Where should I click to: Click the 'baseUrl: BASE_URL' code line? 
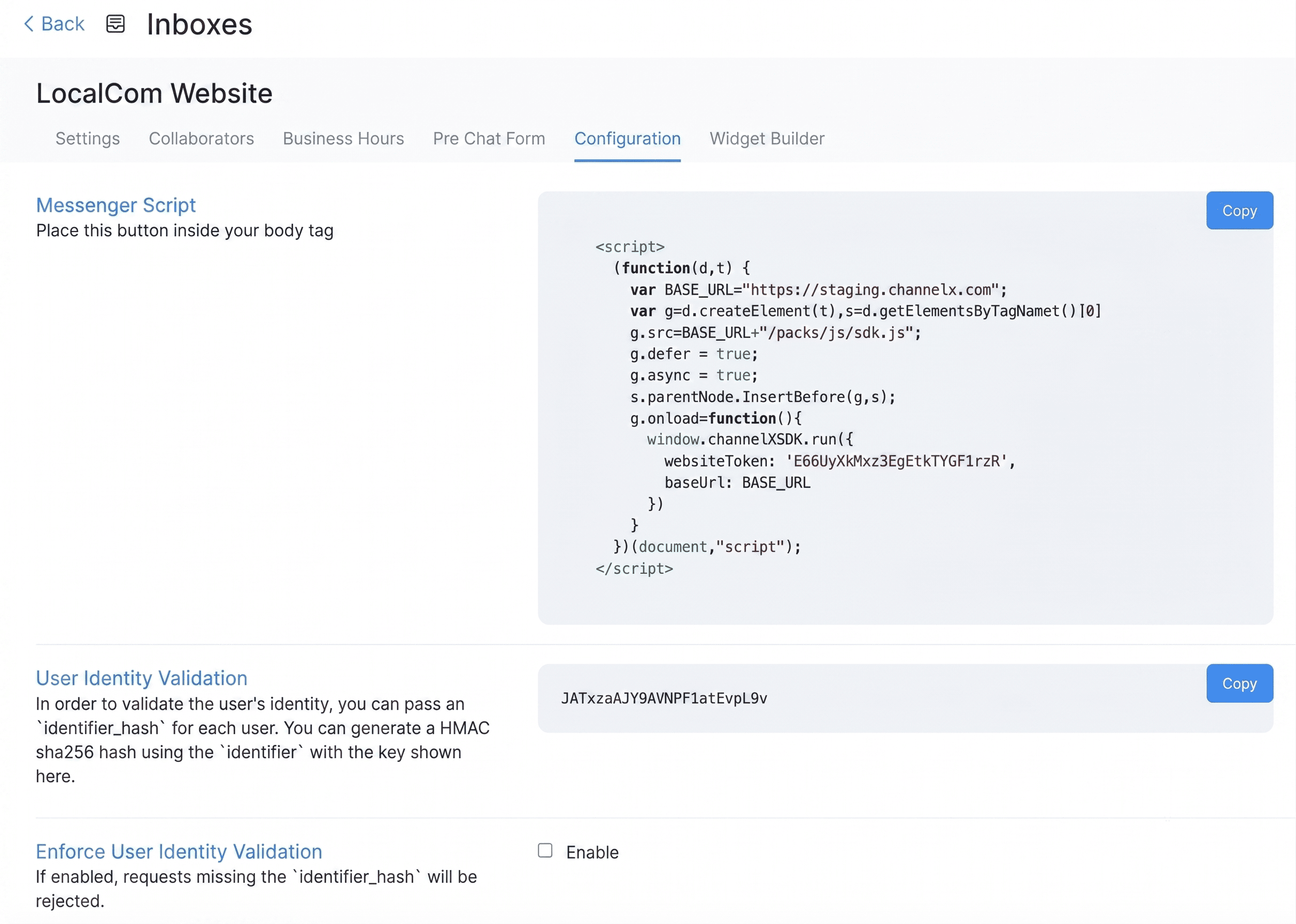point(737,483)
